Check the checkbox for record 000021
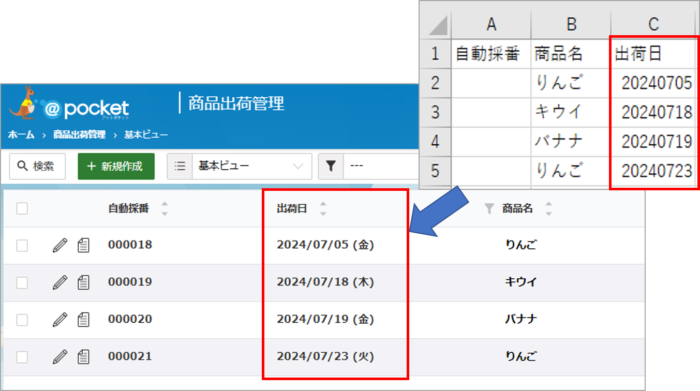Image resolution: width=700 pixels, height=391 pixels. coord(22,357)
